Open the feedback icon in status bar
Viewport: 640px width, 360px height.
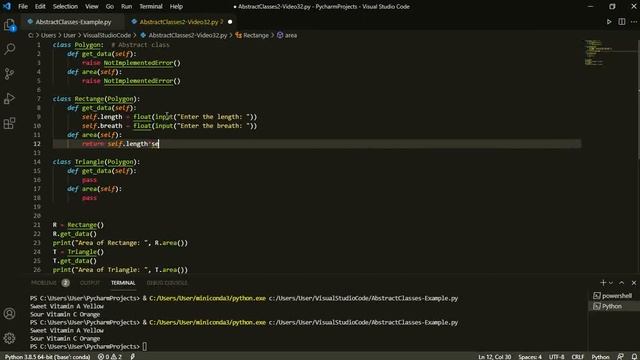tap(620, 357)
